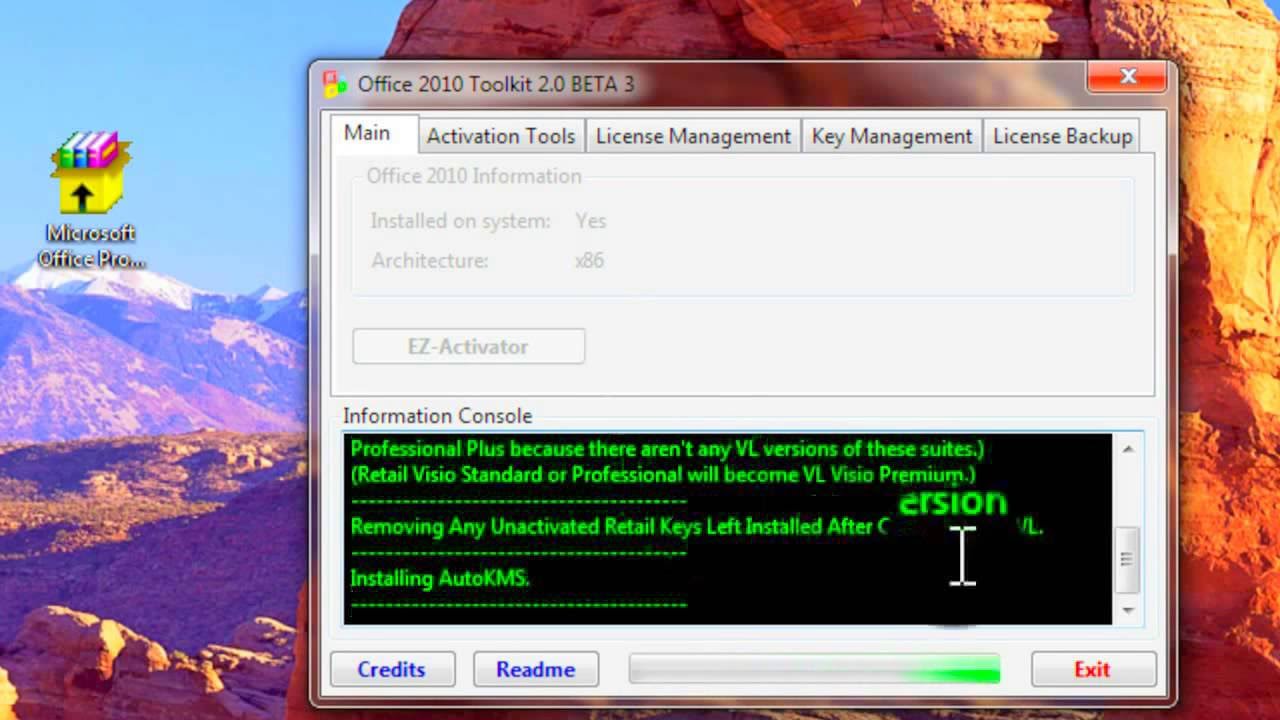Screen dimensions: 1280x720
Task: Switch to the Key Management tab
Action: pos(892,136)
